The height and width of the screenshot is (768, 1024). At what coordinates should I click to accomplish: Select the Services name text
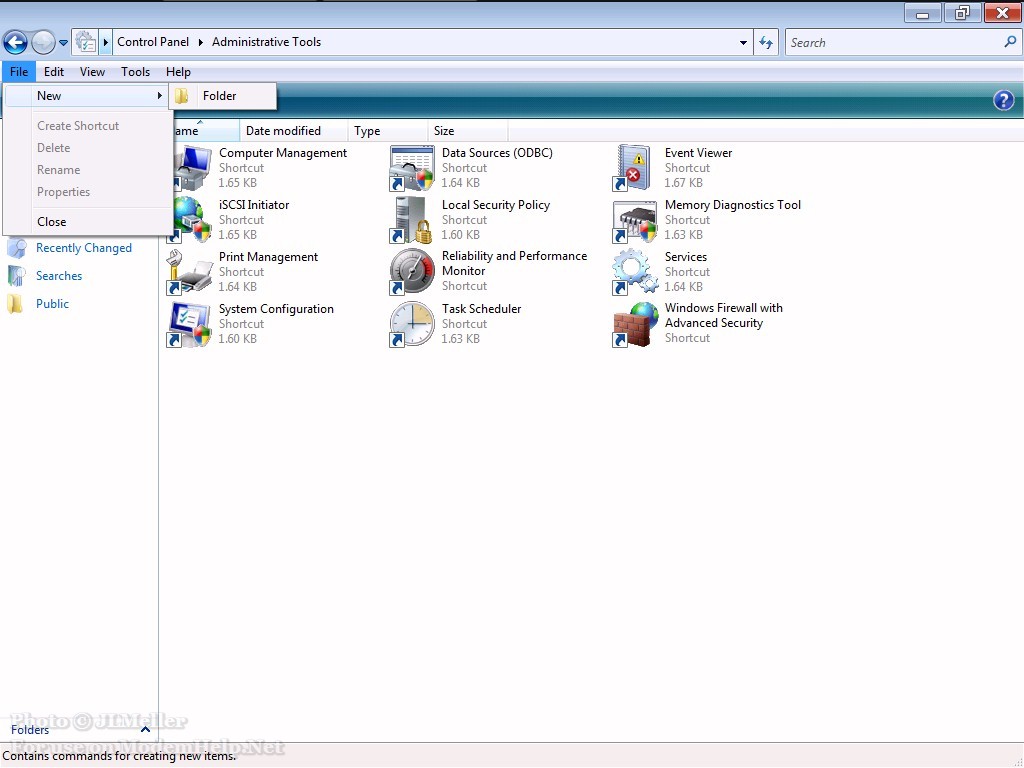coord(686,257)
